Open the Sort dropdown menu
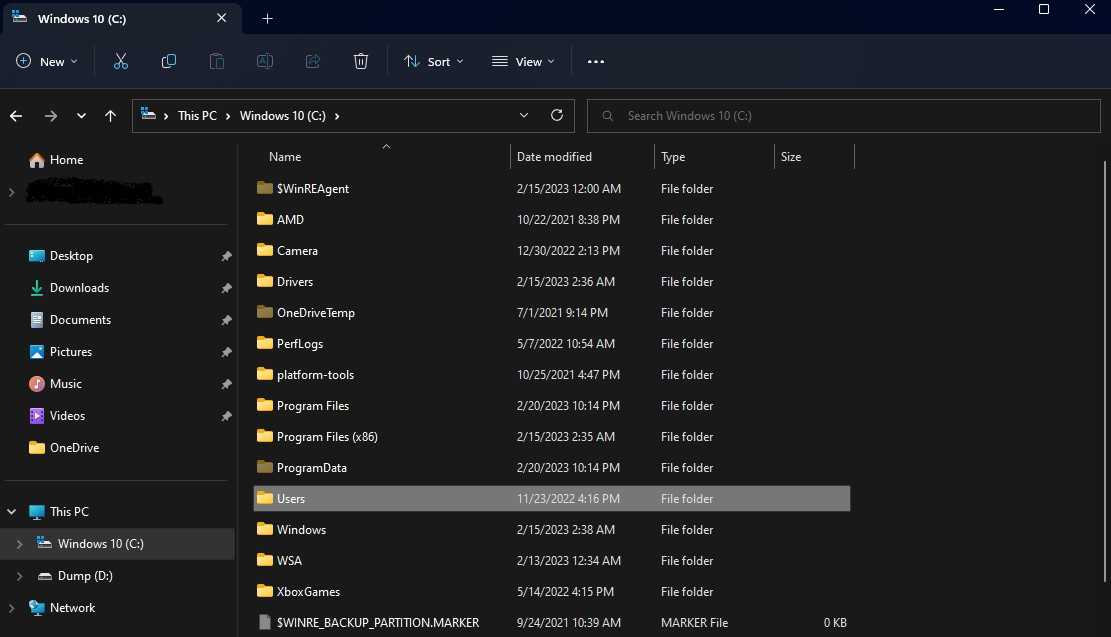The image size is (1111, 637). tap(434, 62)
